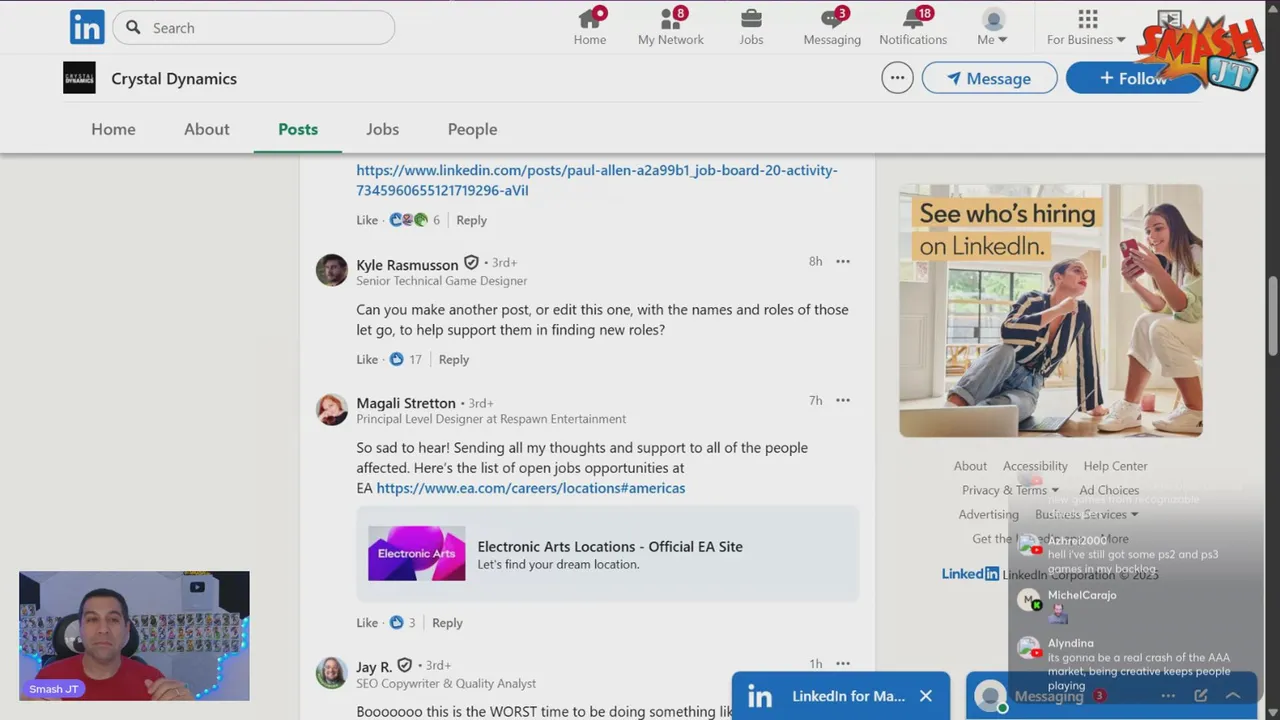Image resolution: width=1280 pixels, height=720 pixels.
Task: Expand Privacy & Terms dropdown
Action: tap(1010, 490)
